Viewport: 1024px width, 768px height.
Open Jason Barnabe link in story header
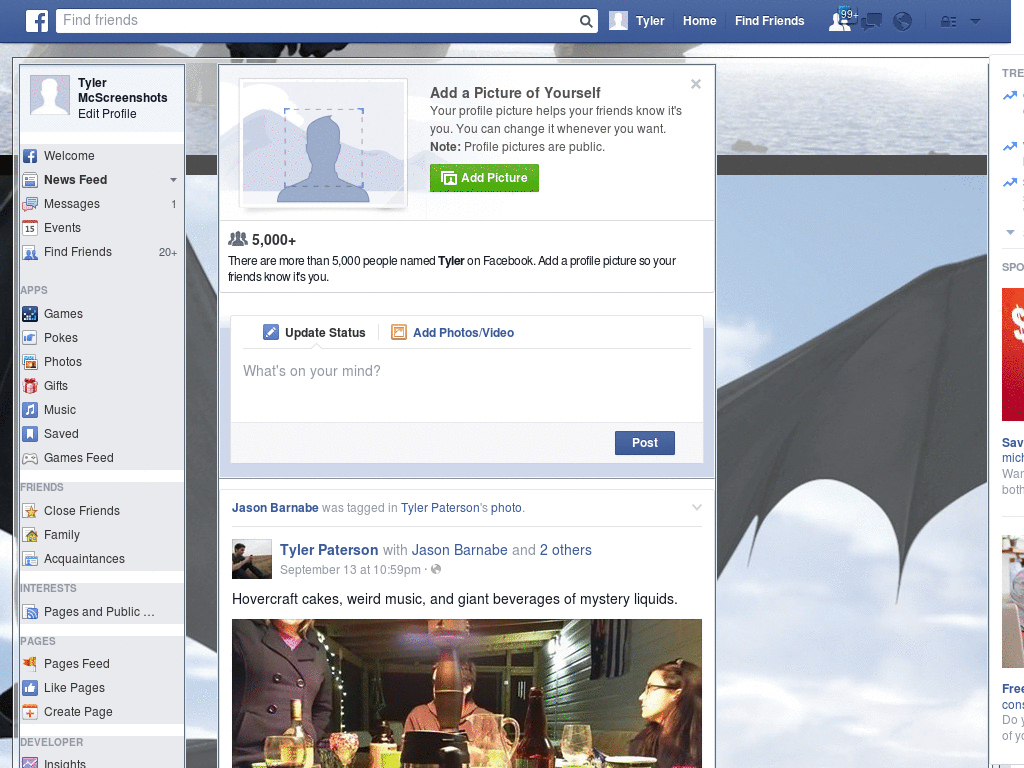275,507
